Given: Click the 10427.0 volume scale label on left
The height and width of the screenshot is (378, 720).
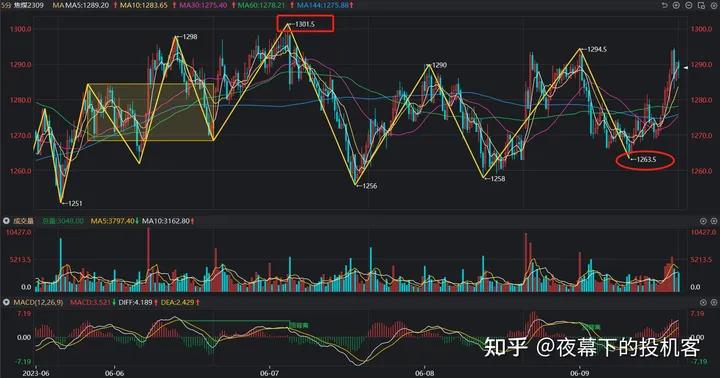Looking at the screenshot, I should [x=18, y=232].
